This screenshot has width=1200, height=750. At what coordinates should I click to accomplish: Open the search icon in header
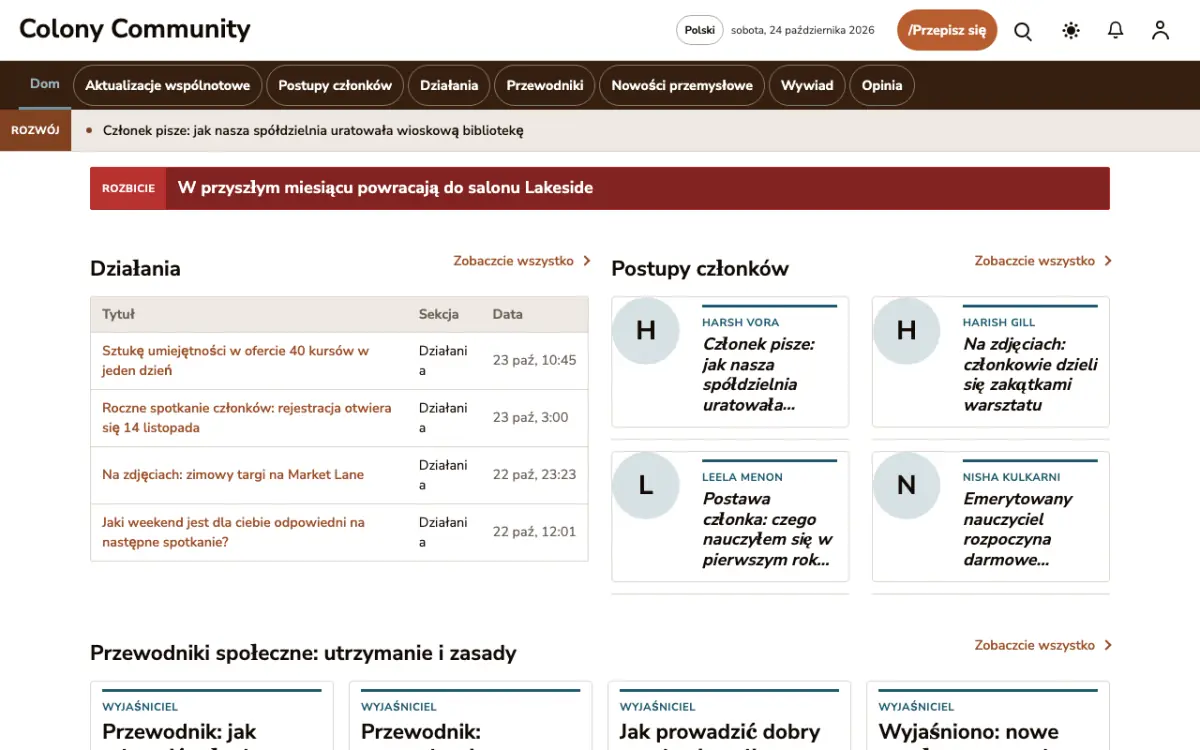pyautogui.click(x=1023, y=31)
